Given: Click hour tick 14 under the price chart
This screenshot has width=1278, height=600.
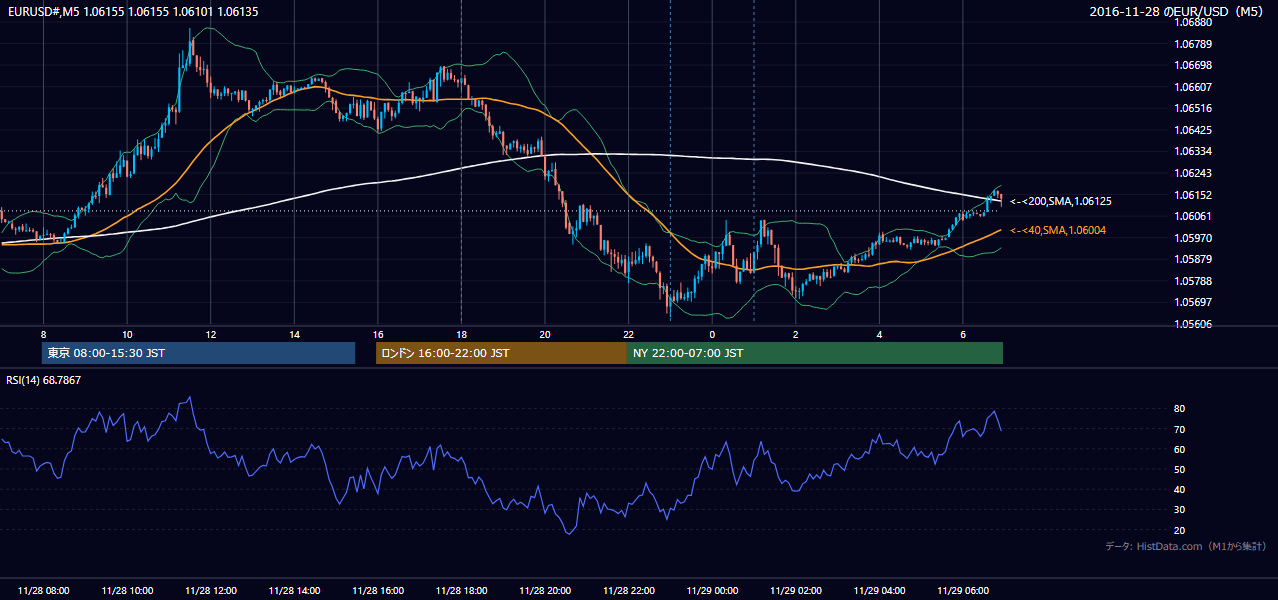Looking at the screenshot, I should point(294,334).
